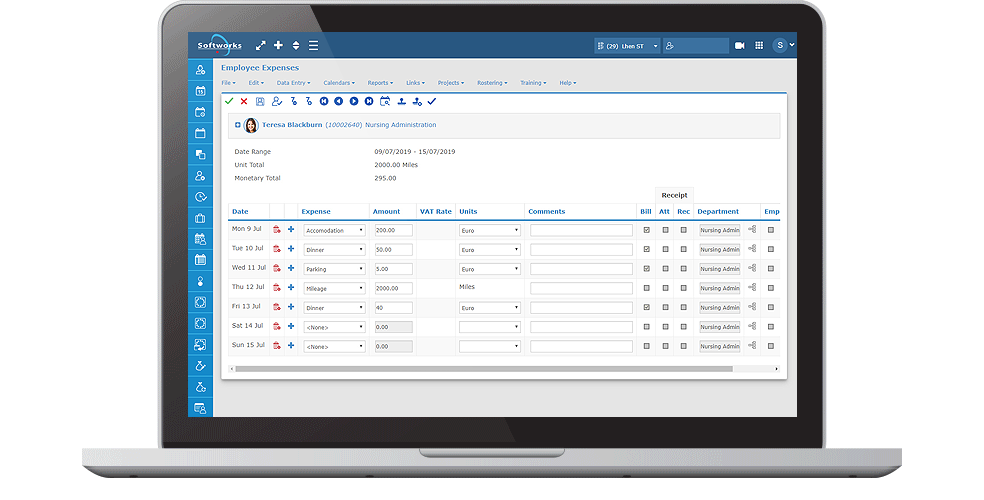Click the amount field showing 200.00
The width and height of the screenshot is (984, 500).
tap(393, 230)
